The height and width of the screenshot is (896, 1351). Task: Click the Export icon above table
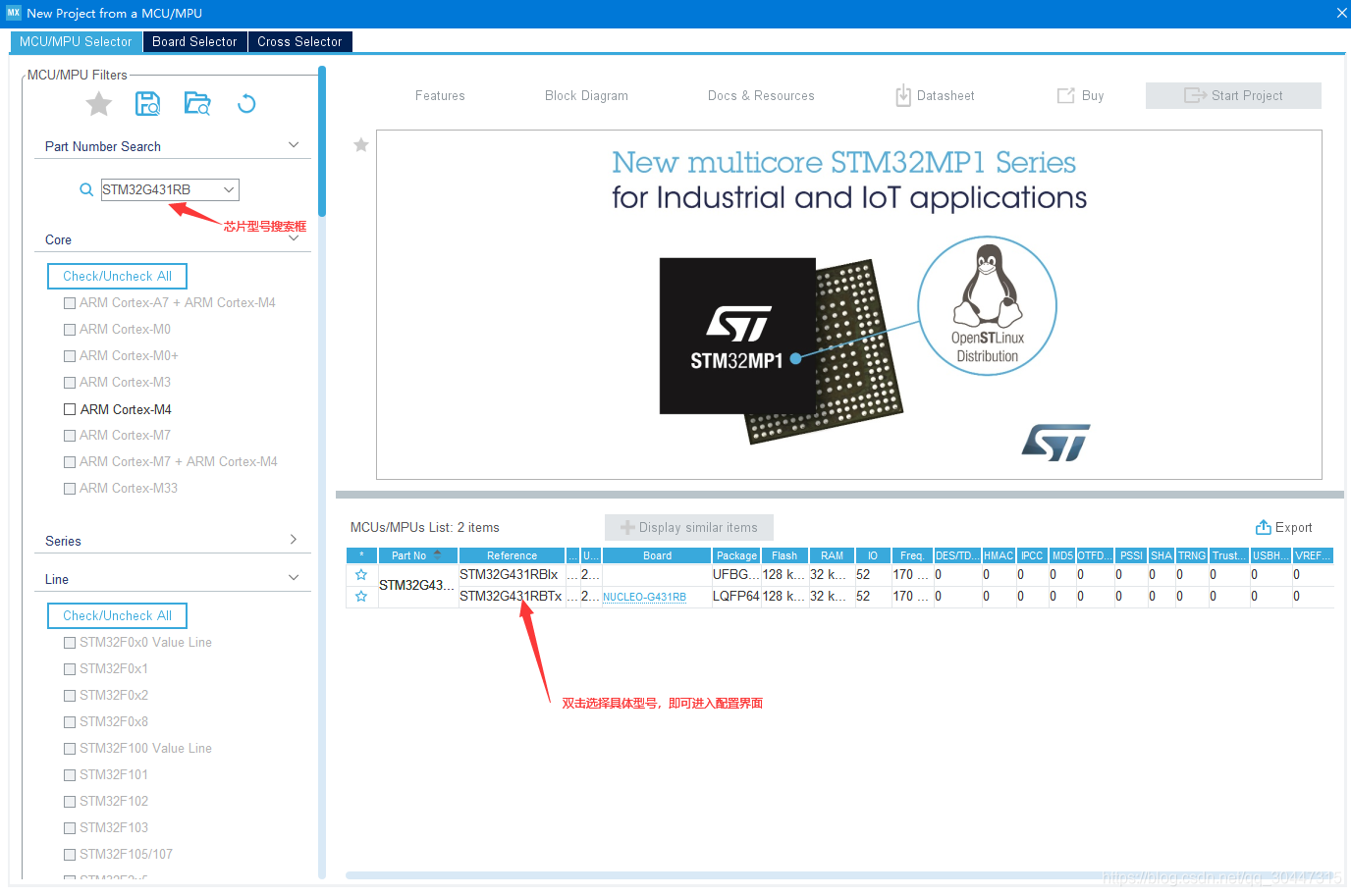pos(1264,527)
